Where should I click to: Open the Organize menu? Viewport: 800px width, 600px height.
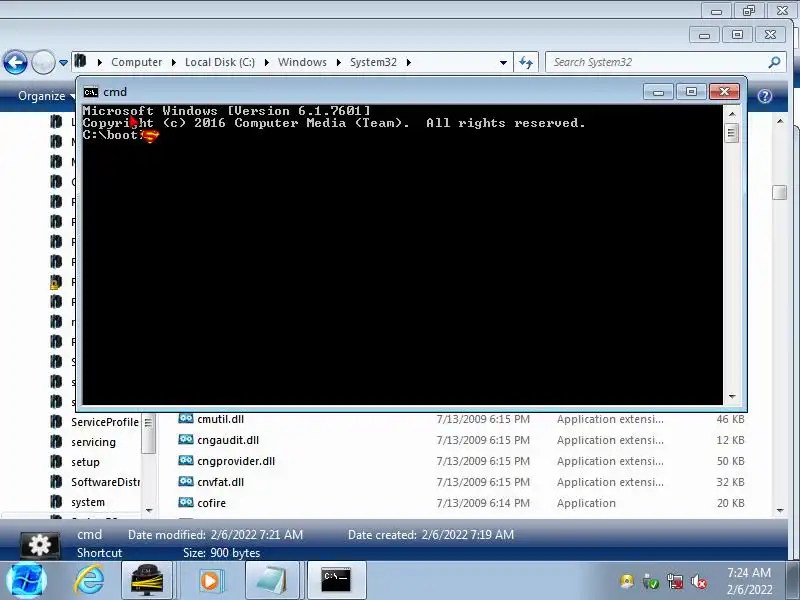tap(45, 96)
